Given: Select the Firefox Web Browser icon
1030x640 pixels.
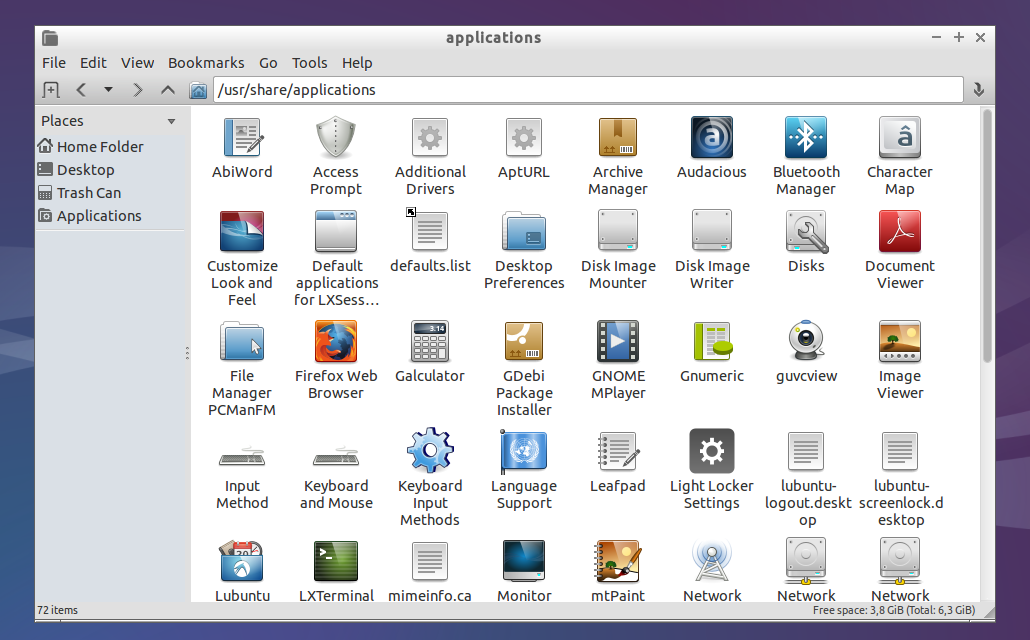Looking at the screenshot, I should pyautogui.click(x=336, y=341).
